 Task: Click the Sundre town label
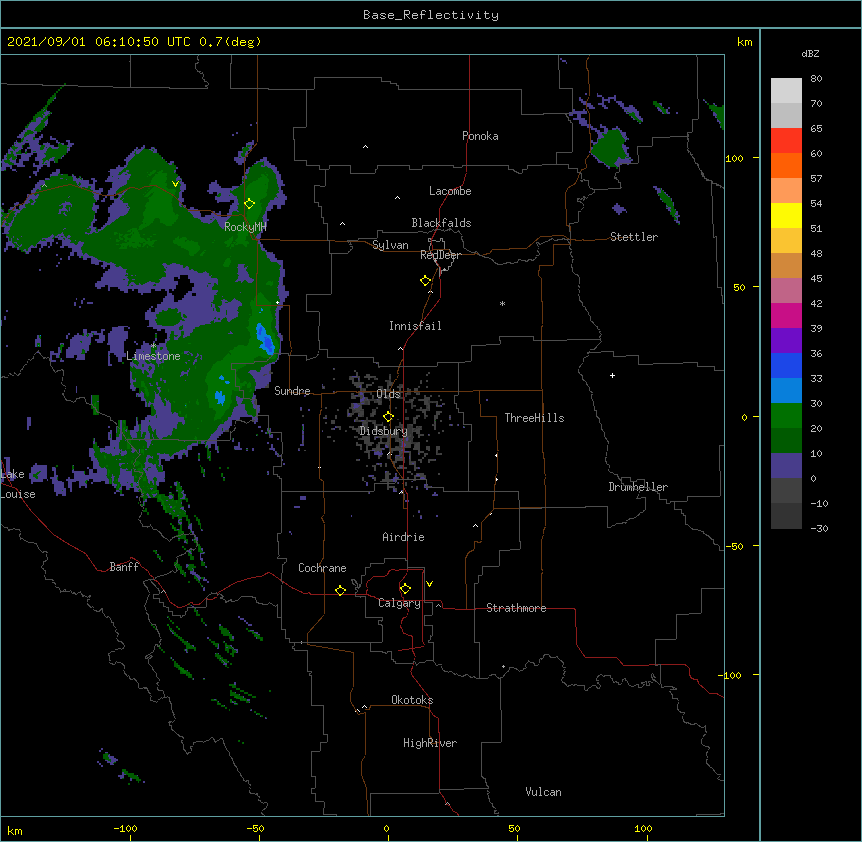(x=292, y=391)
